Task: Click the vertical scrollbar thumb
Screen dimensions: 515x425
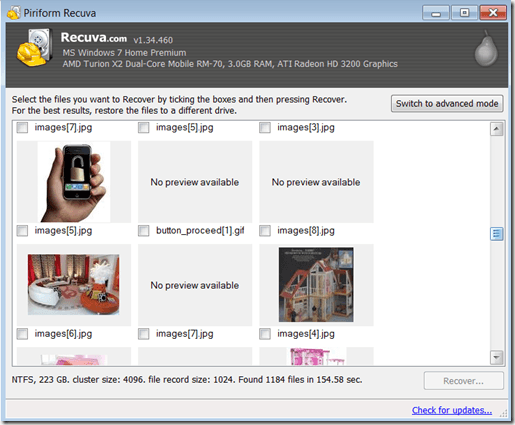Action: coord(497,234)
